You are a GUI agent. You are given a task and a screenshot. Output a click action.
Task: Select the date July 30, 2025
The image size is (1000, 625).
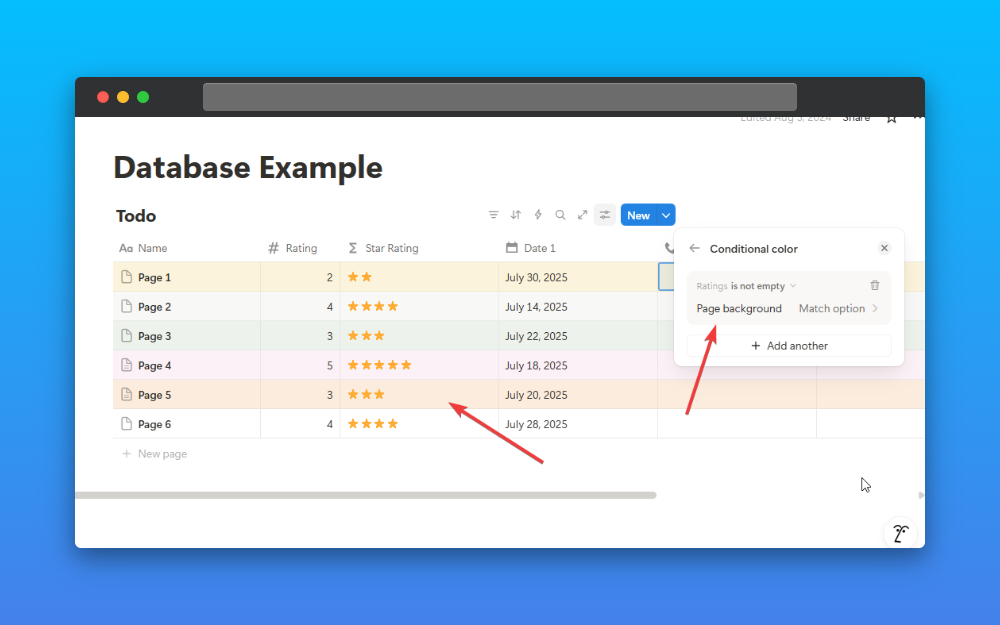[536, 277]
